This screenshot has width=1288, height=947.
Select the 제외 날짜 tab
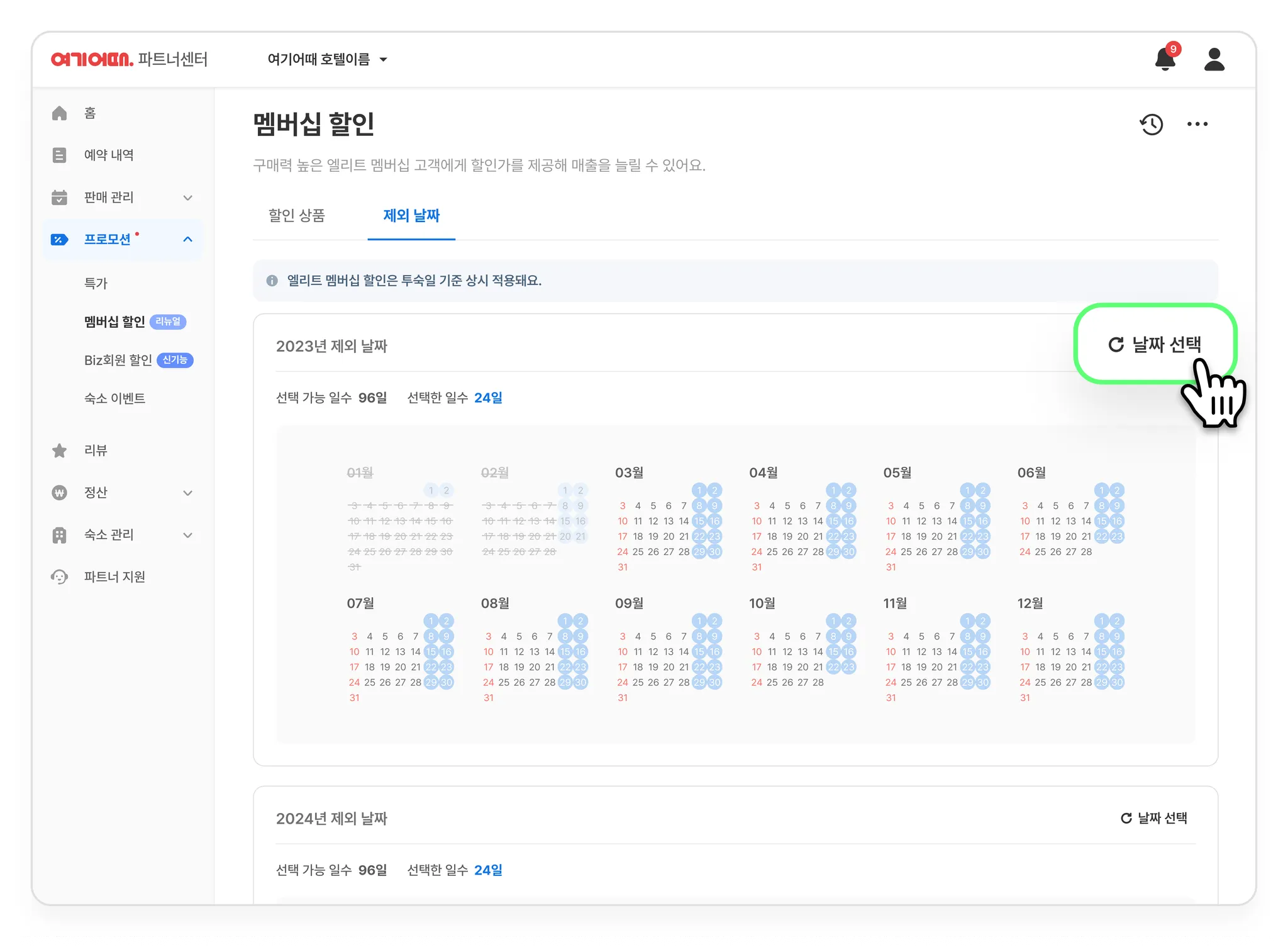411,216
